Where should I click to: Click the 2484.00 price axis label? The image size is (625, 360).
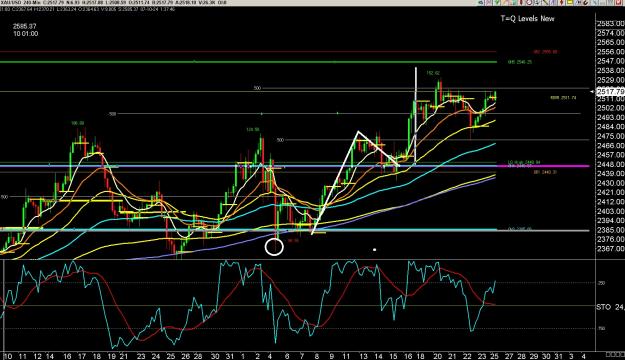(610, 127)
